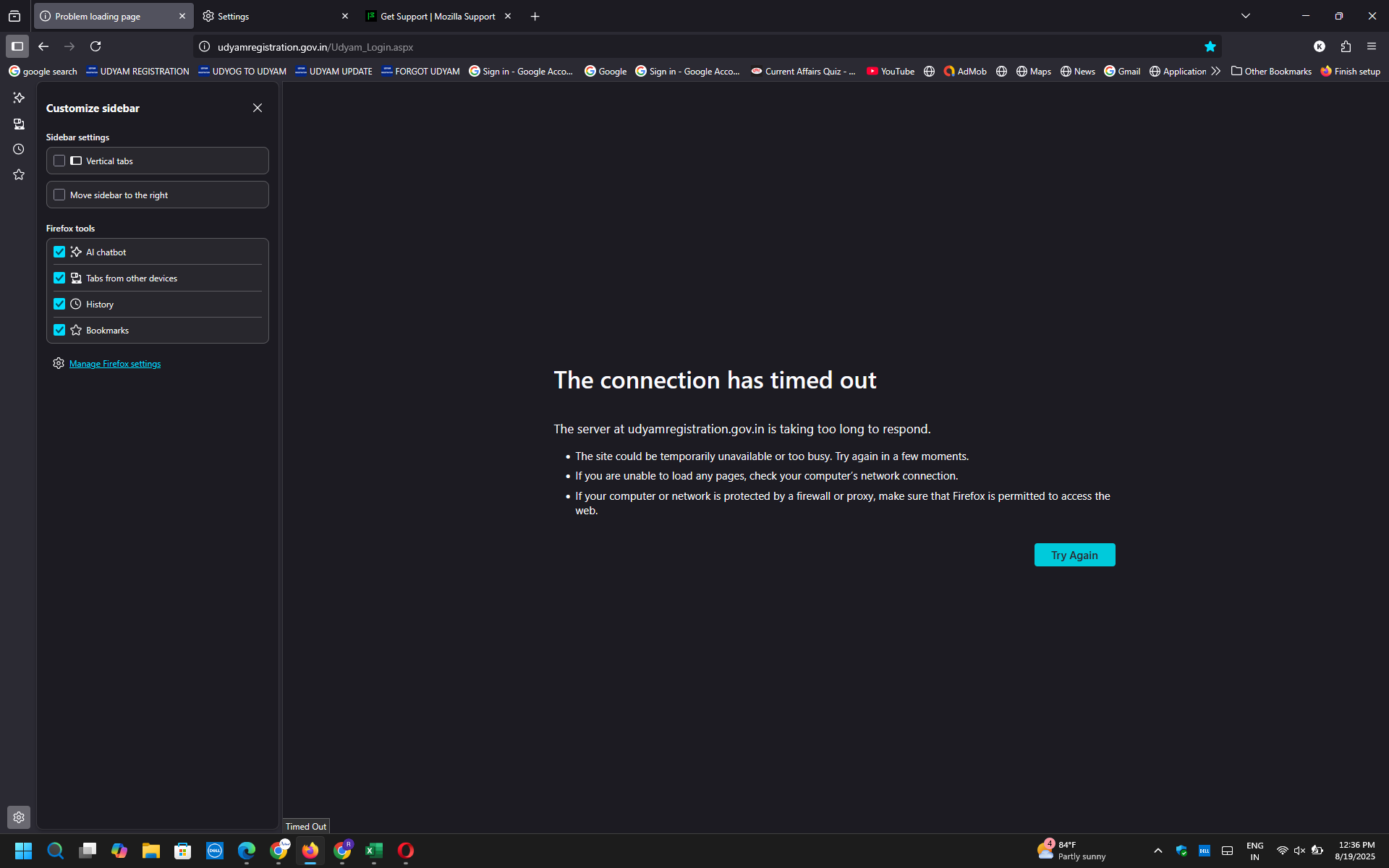Open the synced tabs sidebar icon
The height and width of the screenshot is (868, 1389).
point(19,124)
